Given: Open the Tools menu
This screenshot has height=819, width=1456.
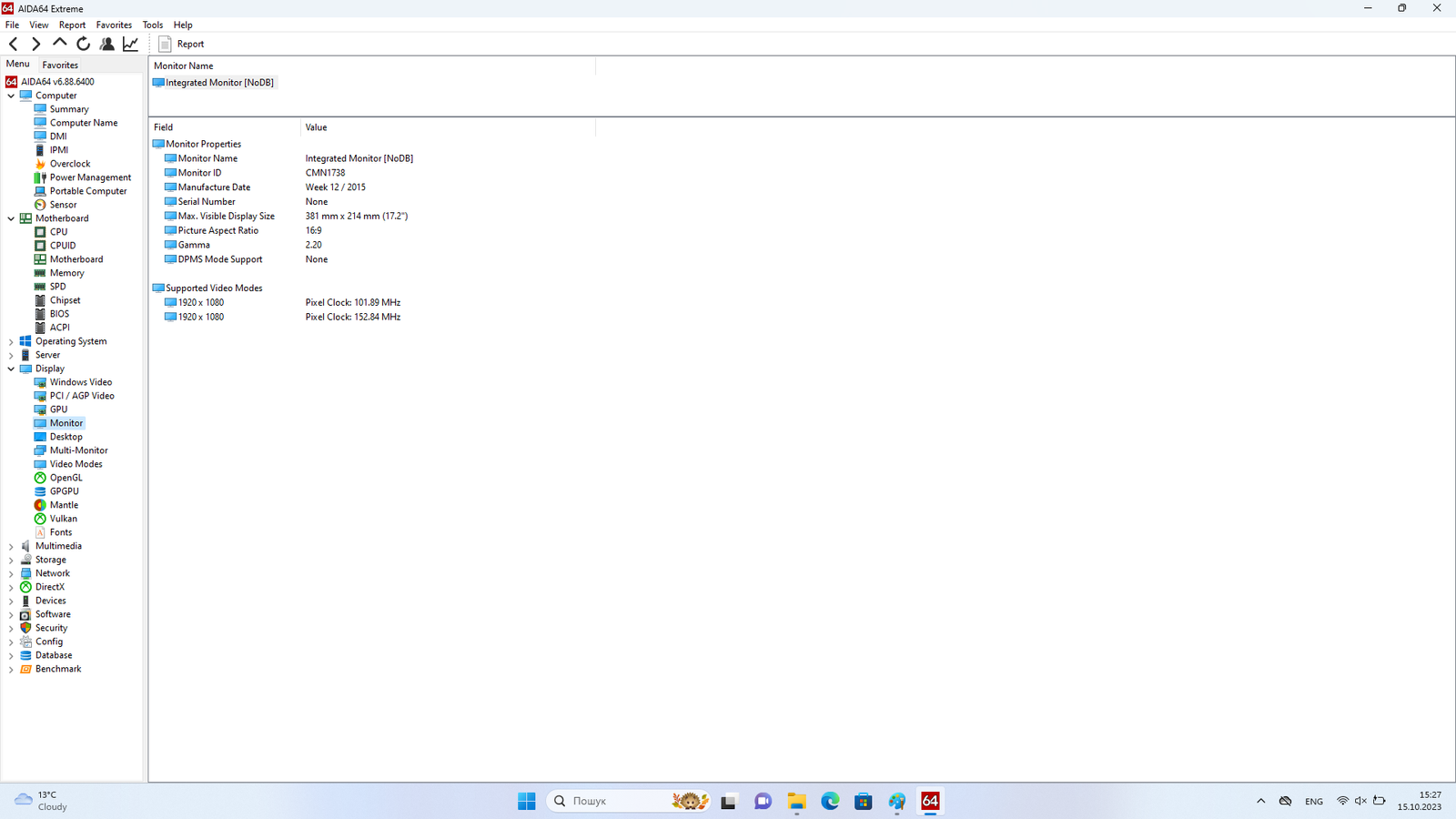Looking at the screenshot, I should click(x=153, y=25).
